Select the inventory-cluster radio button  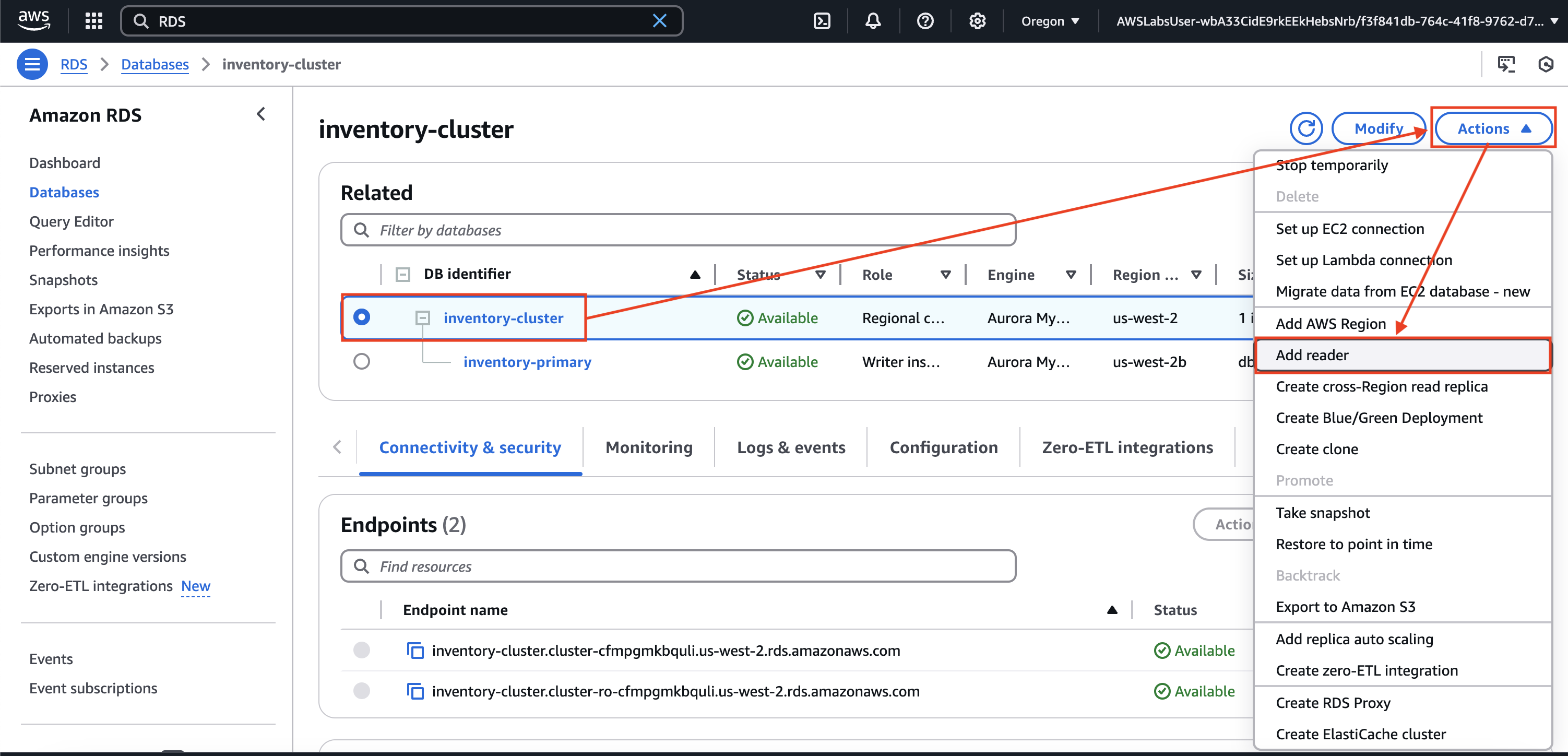pyautogui.click(x=362, y=317)
